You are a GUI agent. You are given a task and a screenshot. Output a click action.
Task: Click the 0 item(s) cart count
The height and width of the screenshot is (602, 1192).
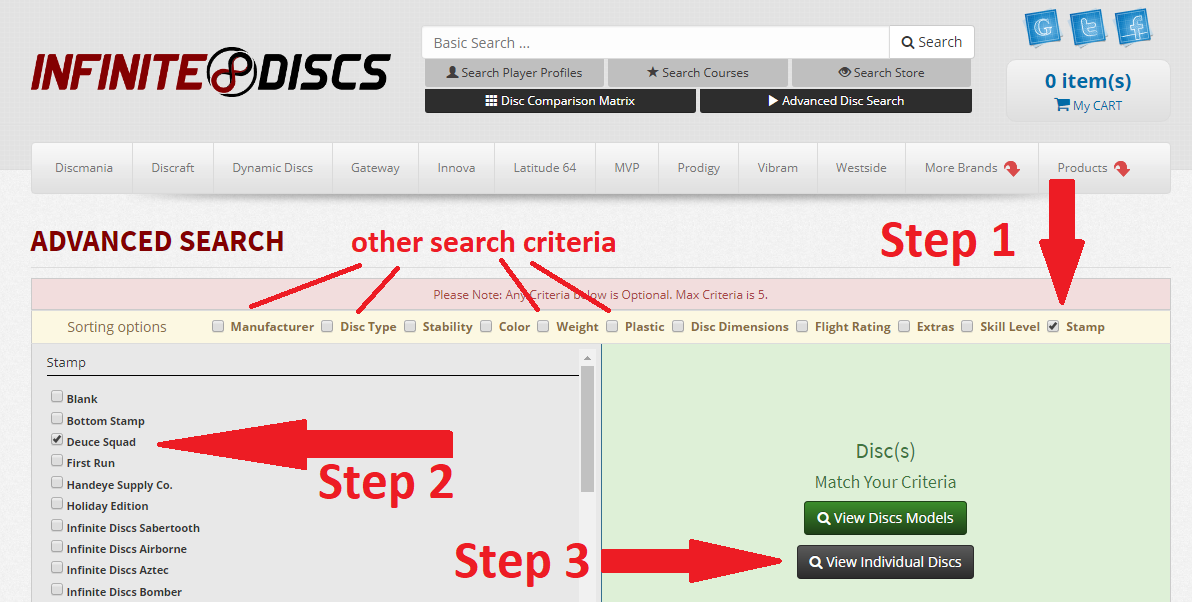point(1088,81)
